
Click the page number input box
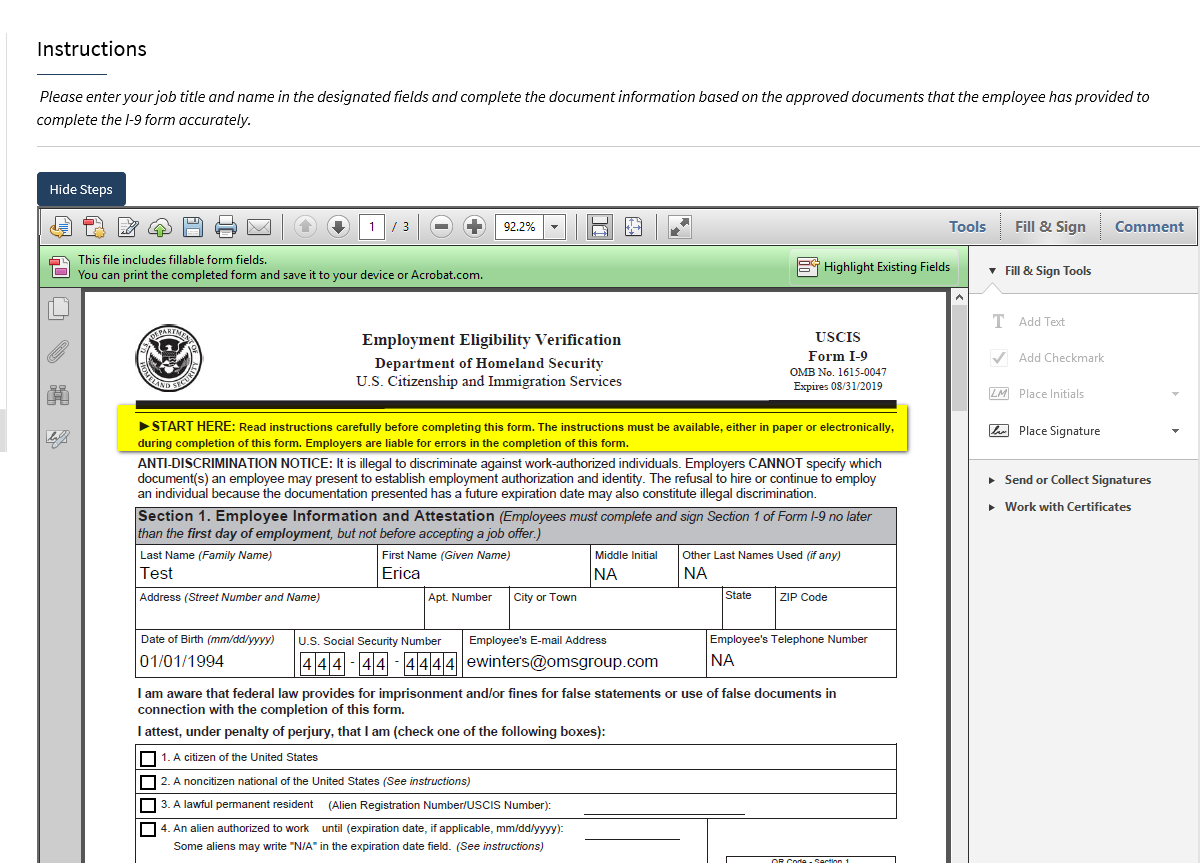pos(371,227)
